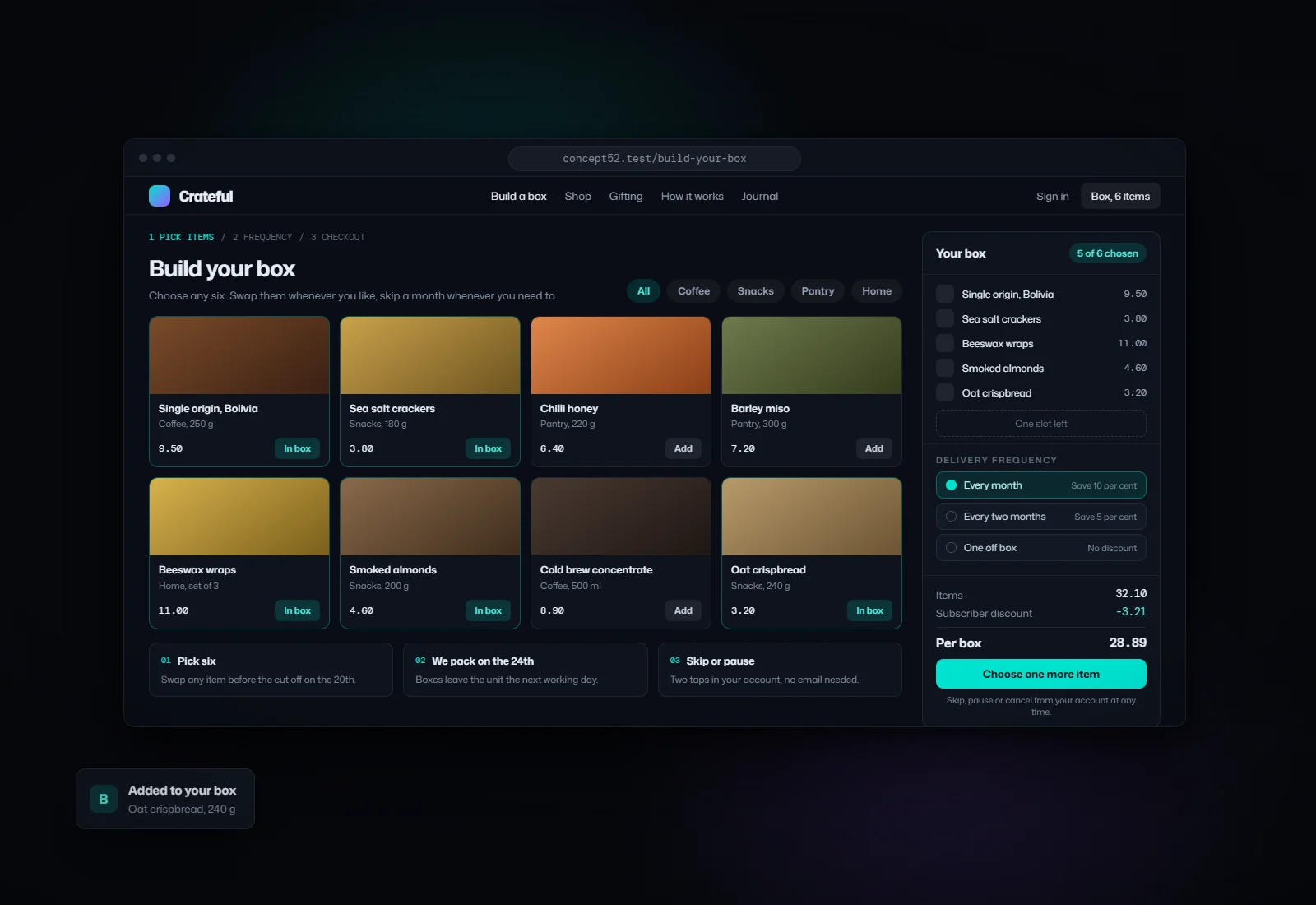Open How it works page

click(692, 197)
